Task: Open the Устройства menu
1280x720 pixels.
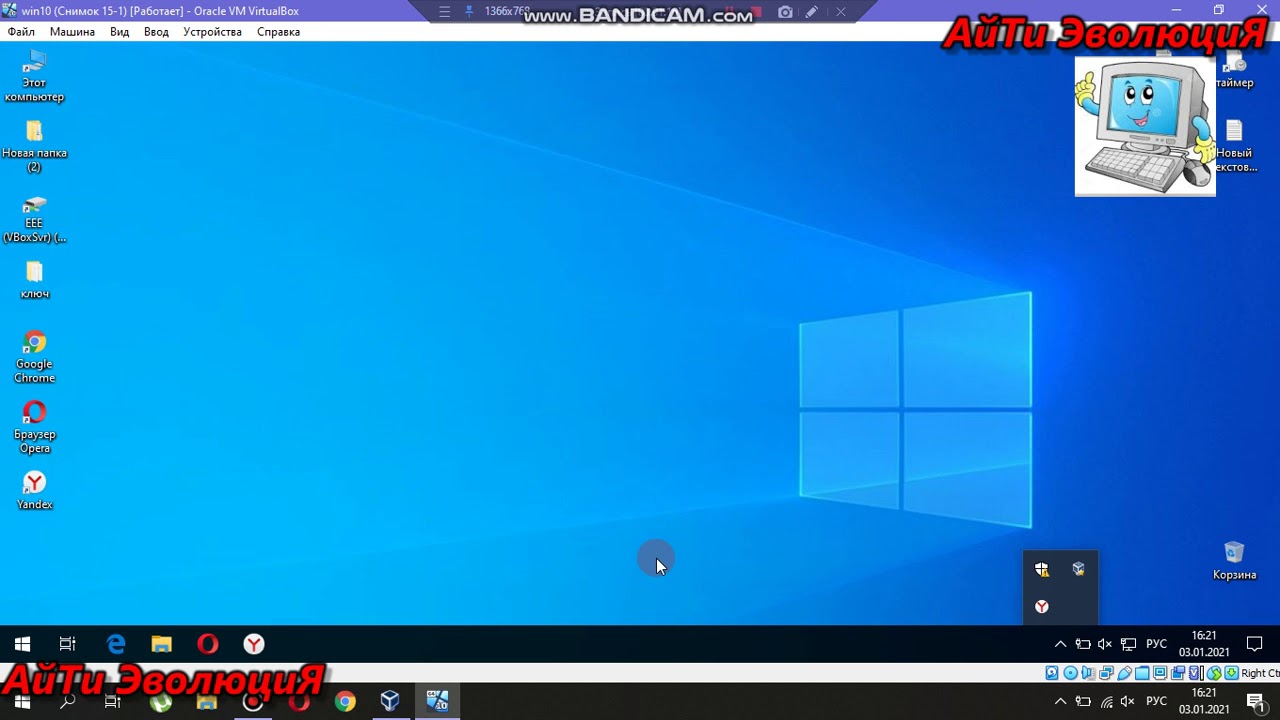Action: (213, 32)
